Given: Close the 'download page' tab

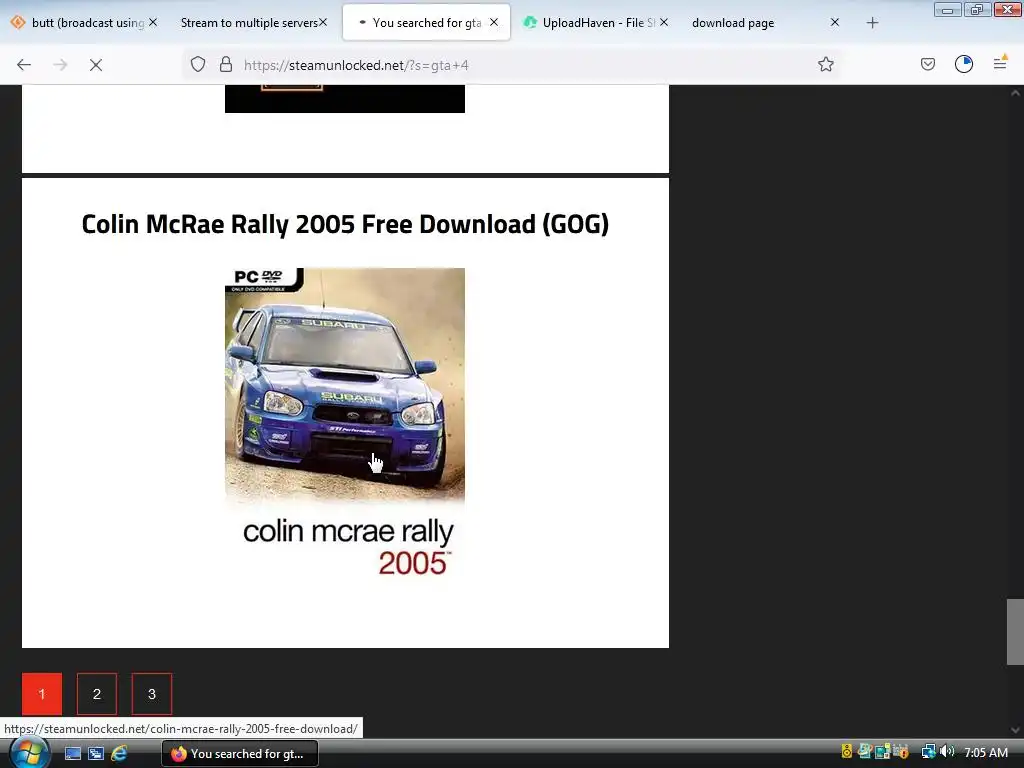Looking at the screenshot, I should pos(835,22).
